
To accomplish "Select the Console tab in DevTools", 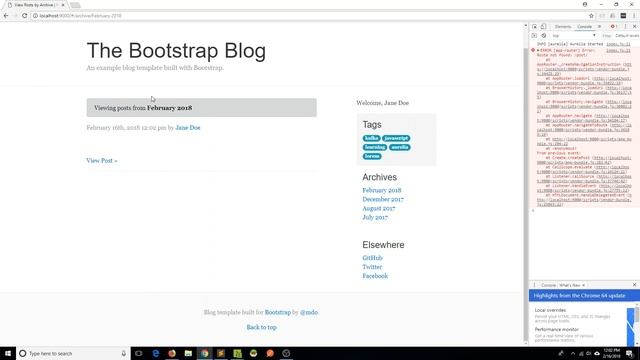I will click(x=584, y=27).
